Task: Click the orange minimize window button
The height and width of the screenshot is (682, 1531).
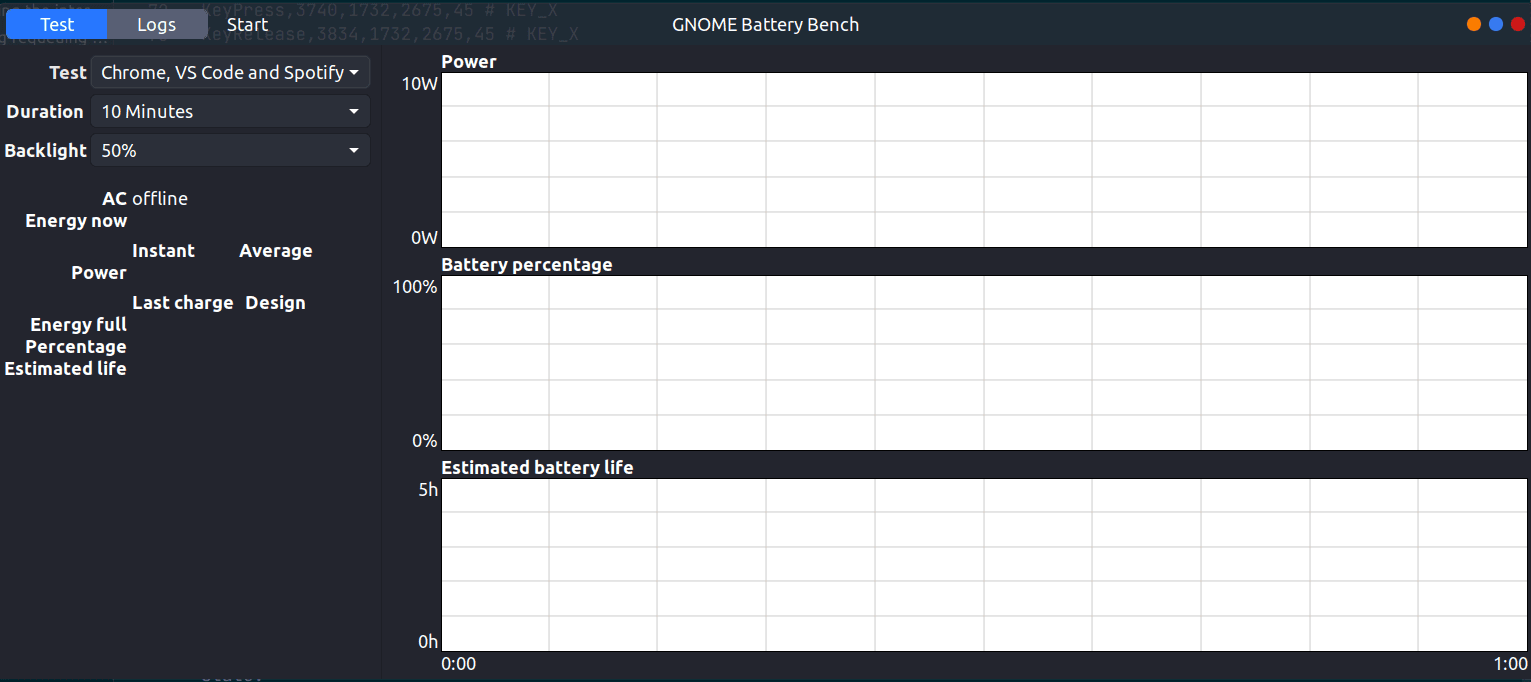Action: point(1474,24)
